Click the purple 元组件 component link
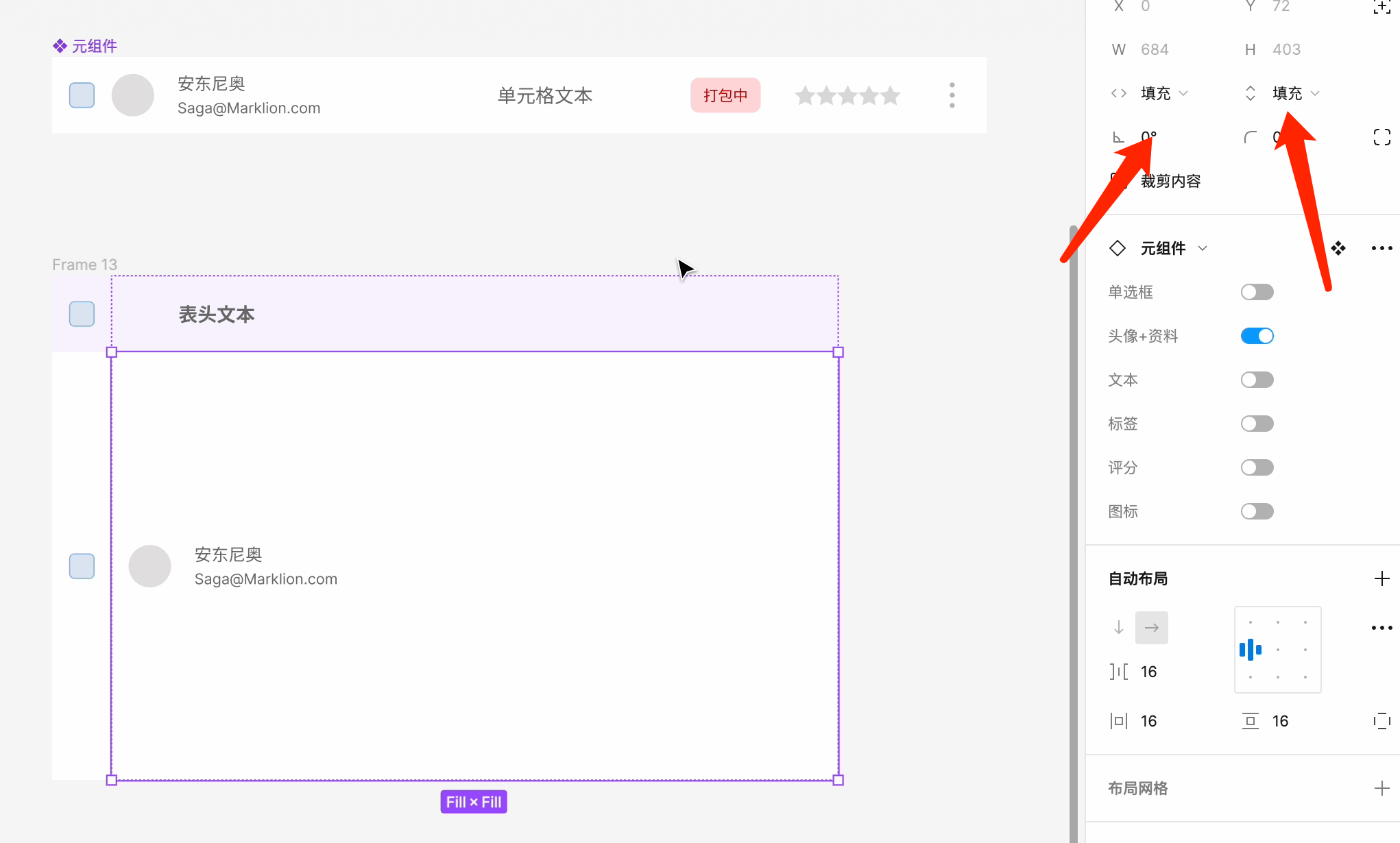The height and width of the screenshot is (843, 1400). click(x=94, y=45)
